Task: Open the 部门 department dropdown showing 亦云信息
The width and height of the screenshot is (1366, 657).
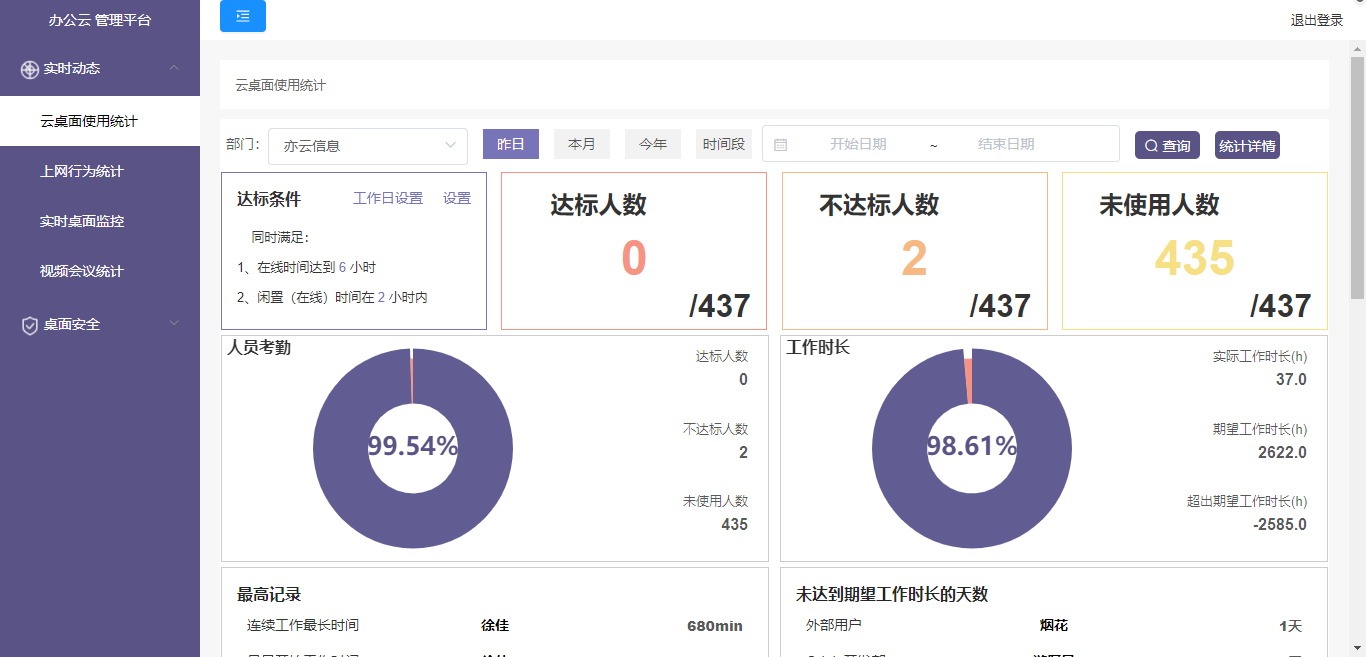Action: [x=367, y=145]
